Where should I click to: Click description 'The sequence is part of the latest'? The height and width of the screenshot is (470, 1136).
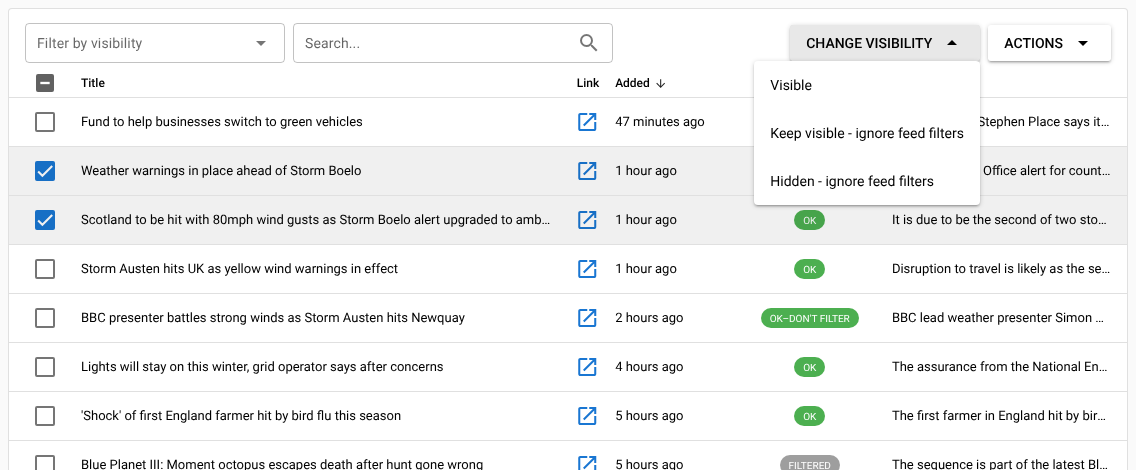click(1001, 464)
